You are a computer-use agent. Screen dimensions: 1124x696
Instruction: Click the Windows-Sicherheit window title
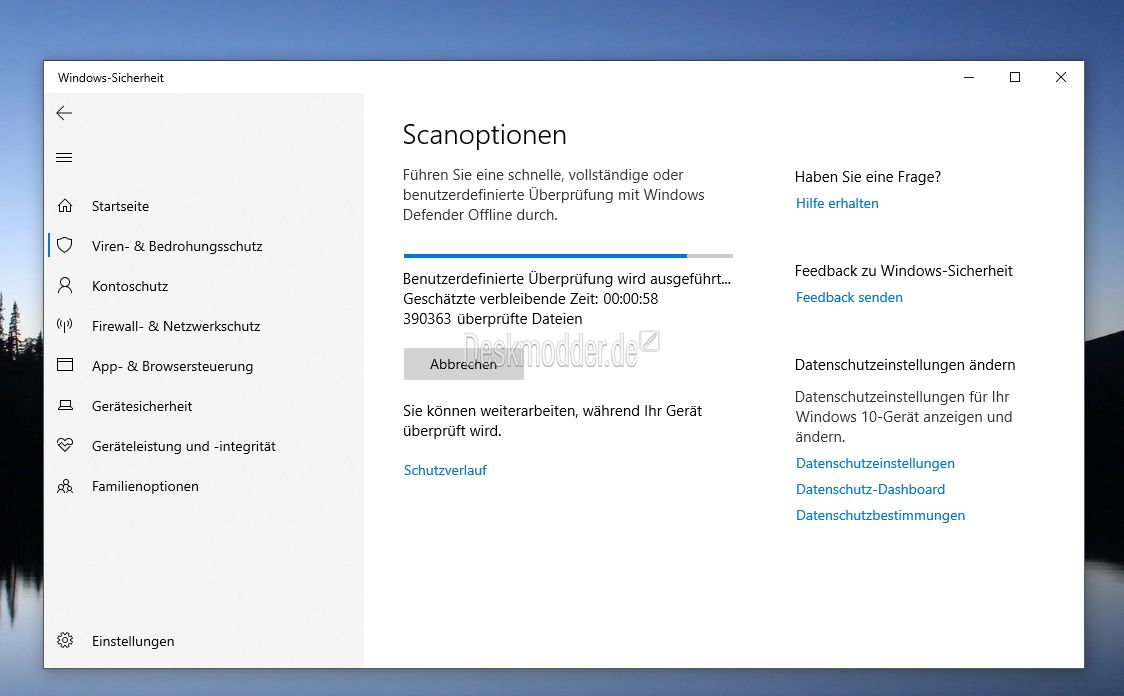pos(110,77)
